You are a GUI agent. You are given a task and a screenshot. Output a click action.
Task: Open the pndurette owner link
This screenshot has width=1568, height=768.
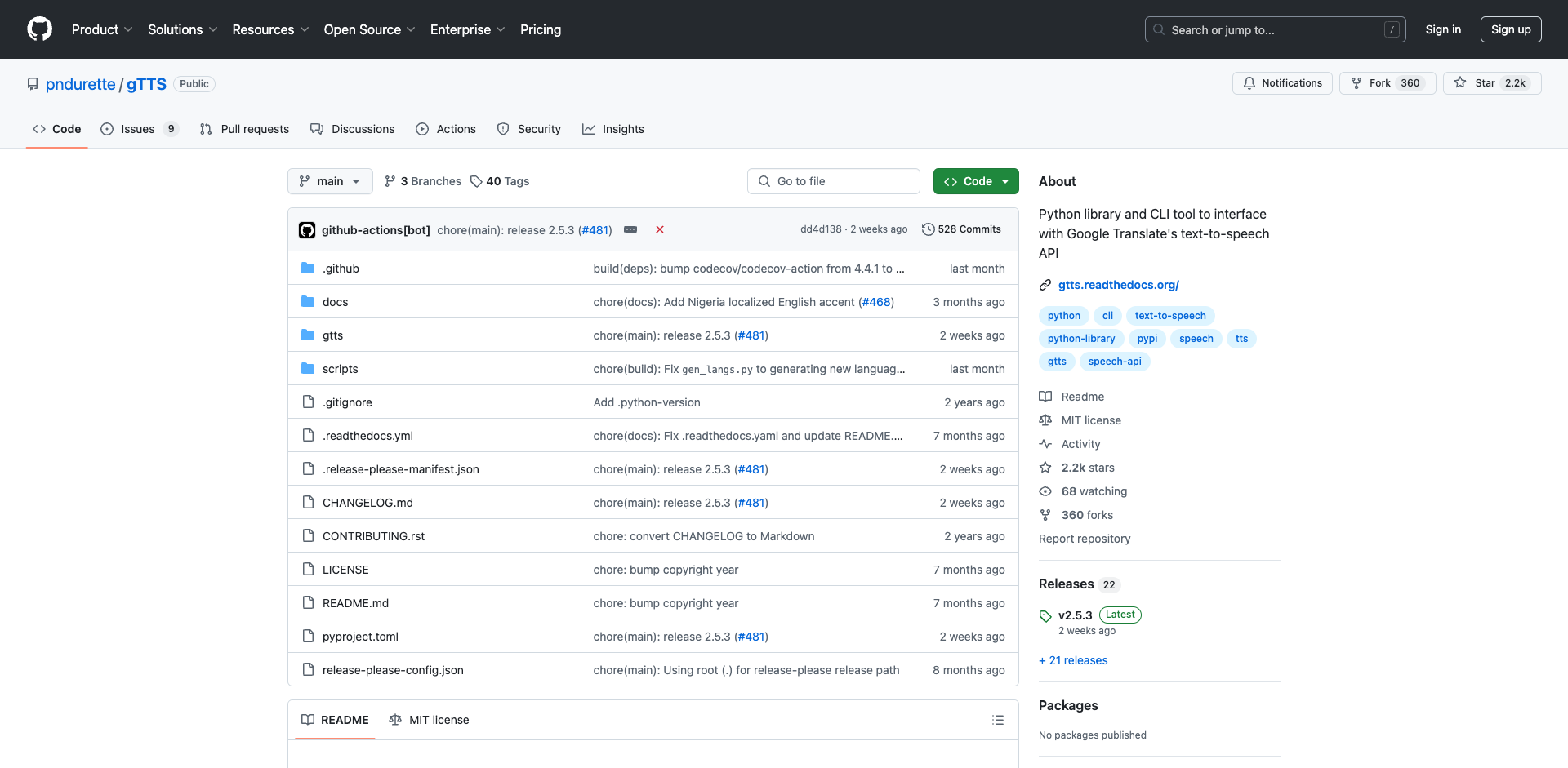[x=81, y=84]
